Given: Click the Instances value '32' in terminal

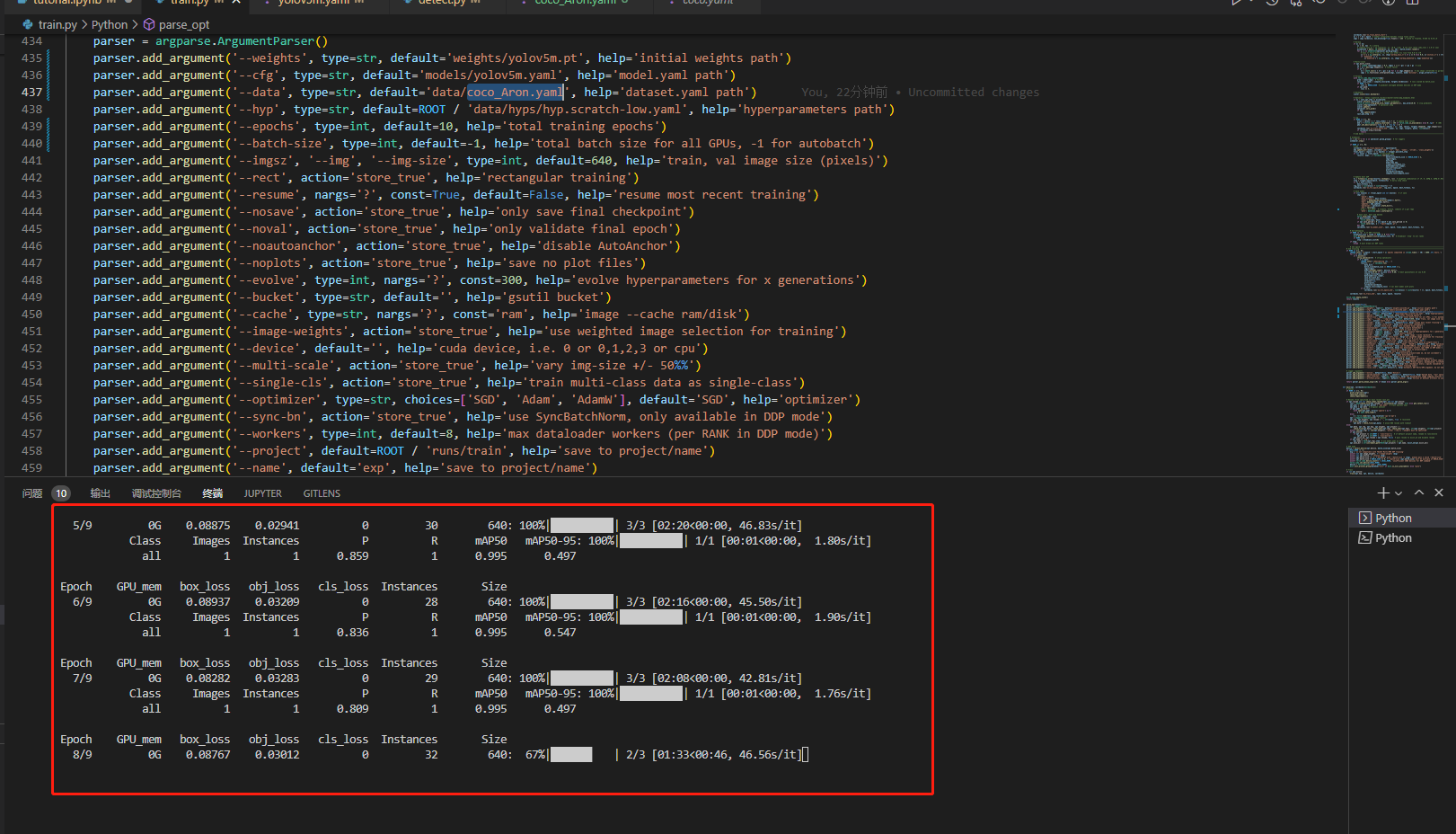Looking at the screenshot, I should point(431,754).
